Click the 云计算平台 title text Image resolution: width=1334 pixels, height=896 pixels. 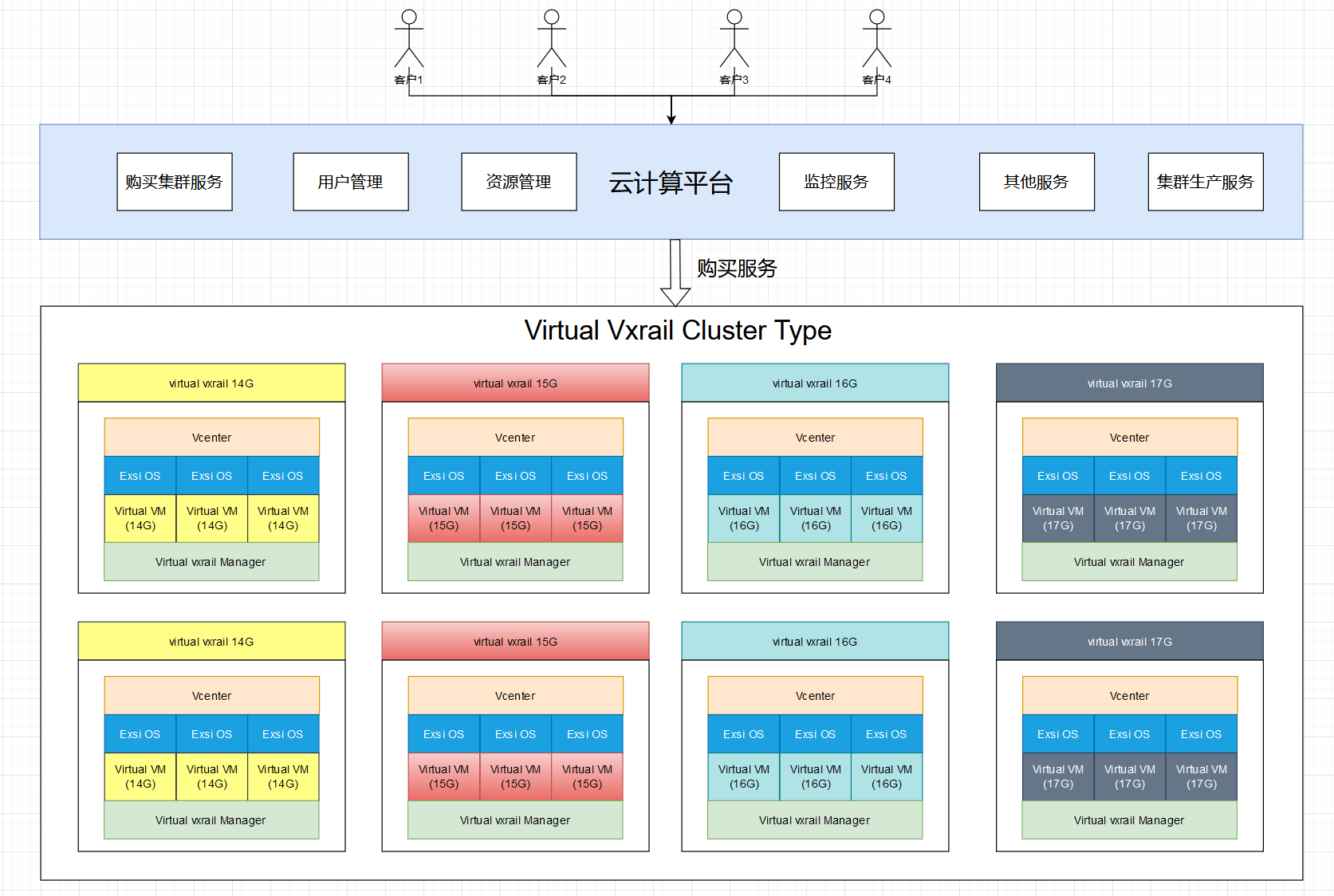point(671,183)
